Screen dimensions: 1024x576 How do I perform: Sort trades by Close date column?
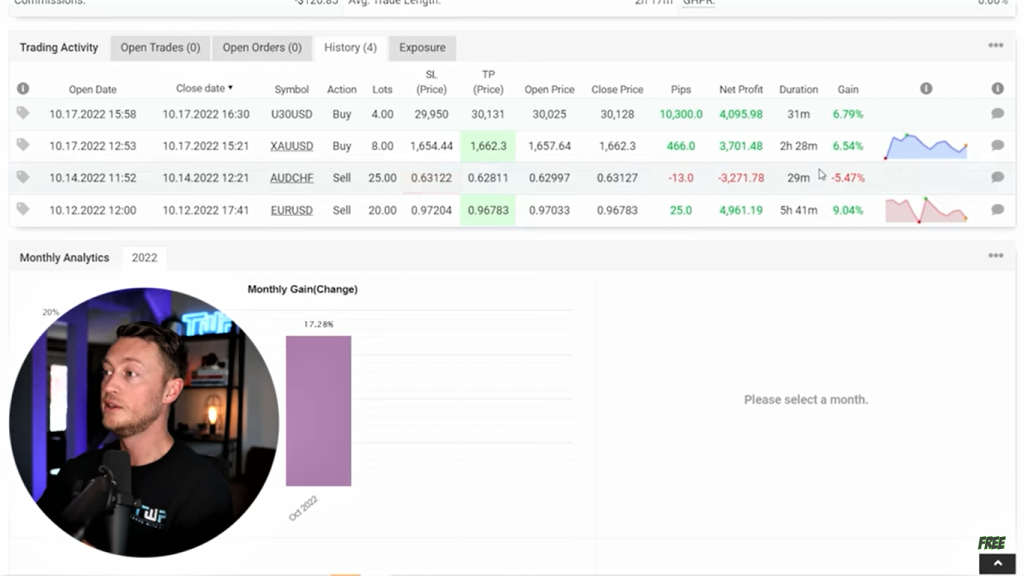pyautogui.click(x=204, y=88)
